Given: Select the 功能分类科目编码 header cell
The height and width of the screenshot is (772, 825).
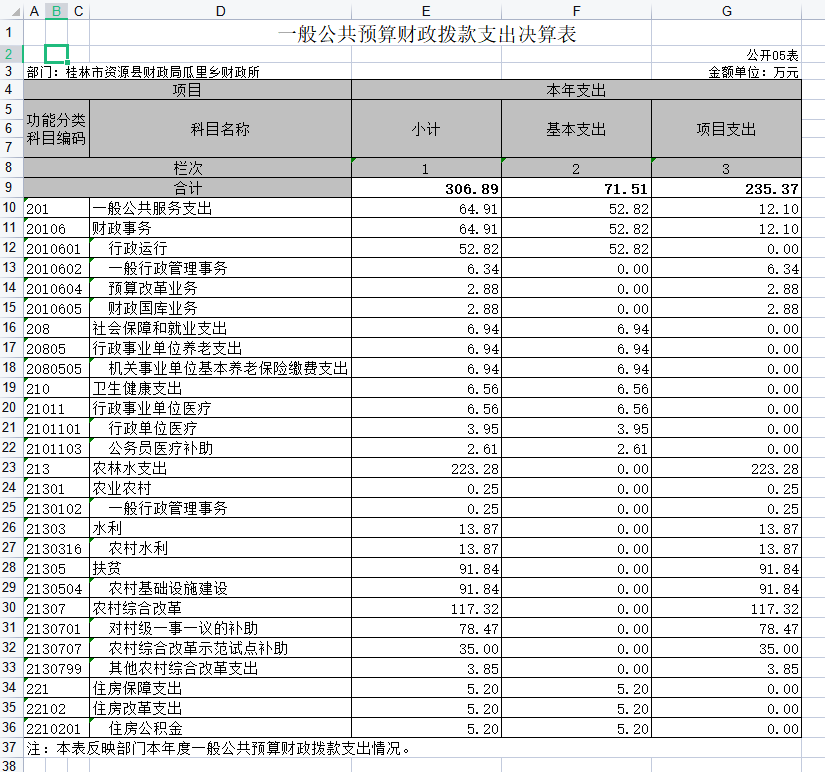Looking at the screenshot, I should point(56,129).
